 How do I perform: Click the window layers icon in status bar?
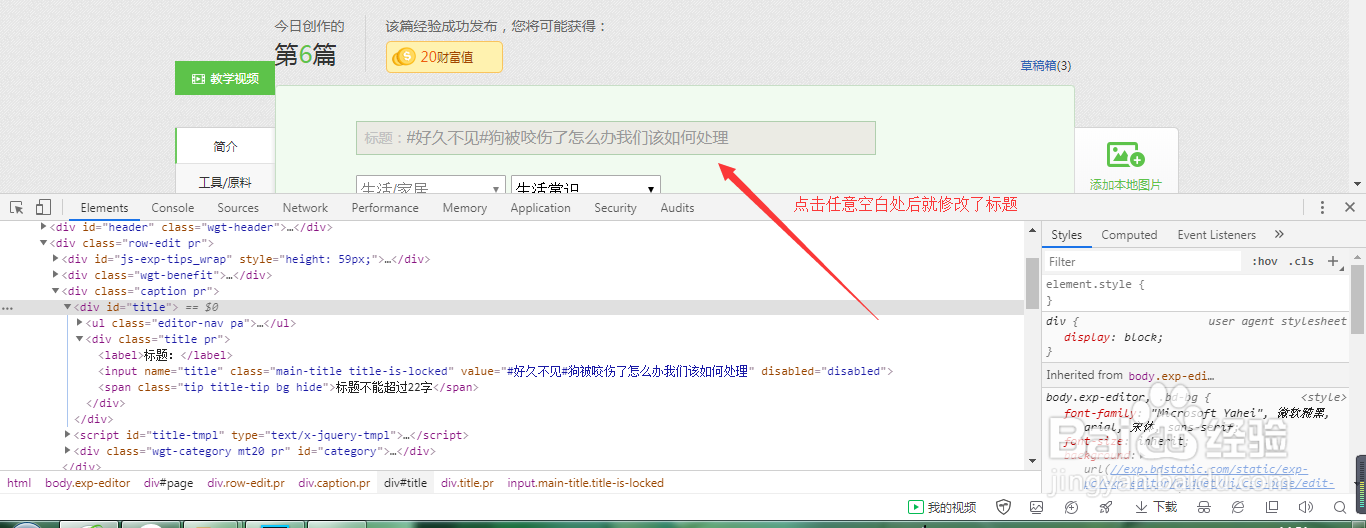tap(1272, 507)
